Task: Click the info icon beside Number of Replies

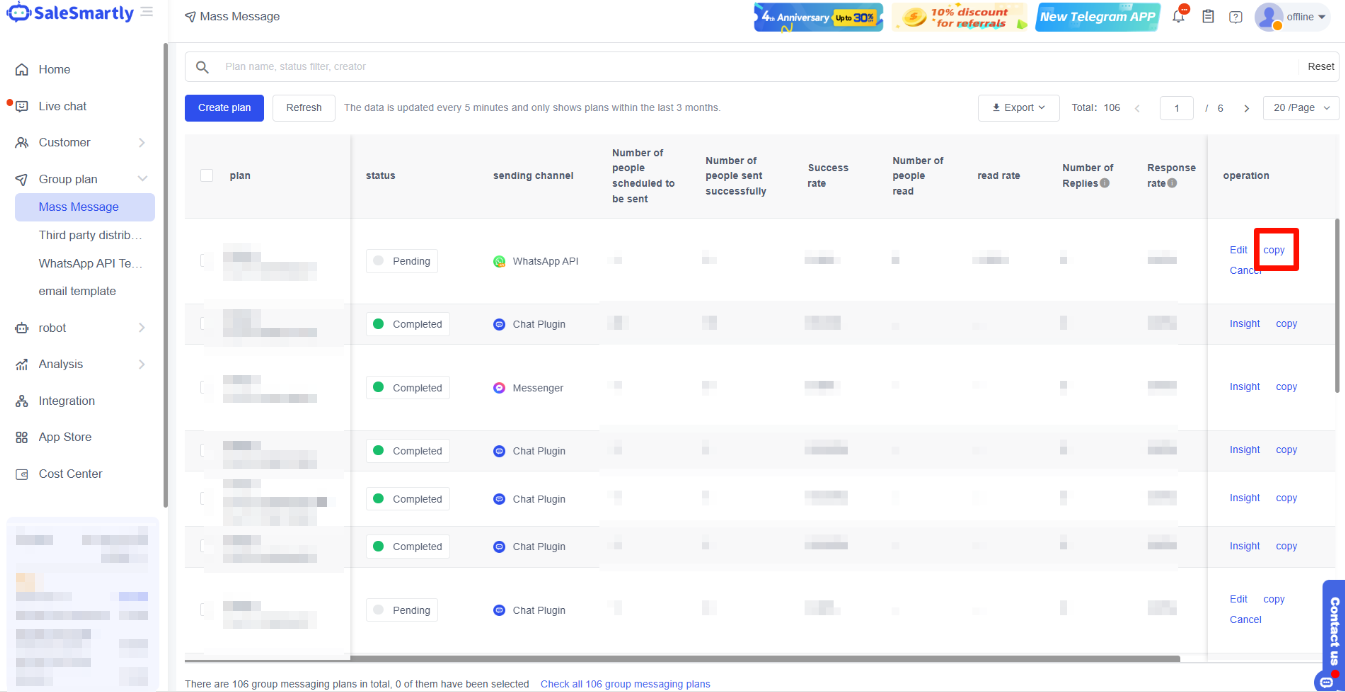Action: [1105, 183]
